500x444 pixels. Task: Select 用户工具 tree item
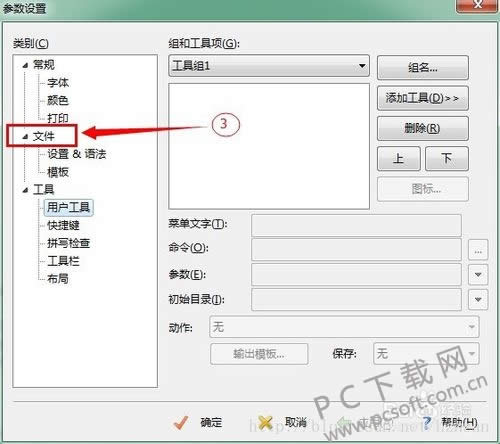[x=69, y=207]
